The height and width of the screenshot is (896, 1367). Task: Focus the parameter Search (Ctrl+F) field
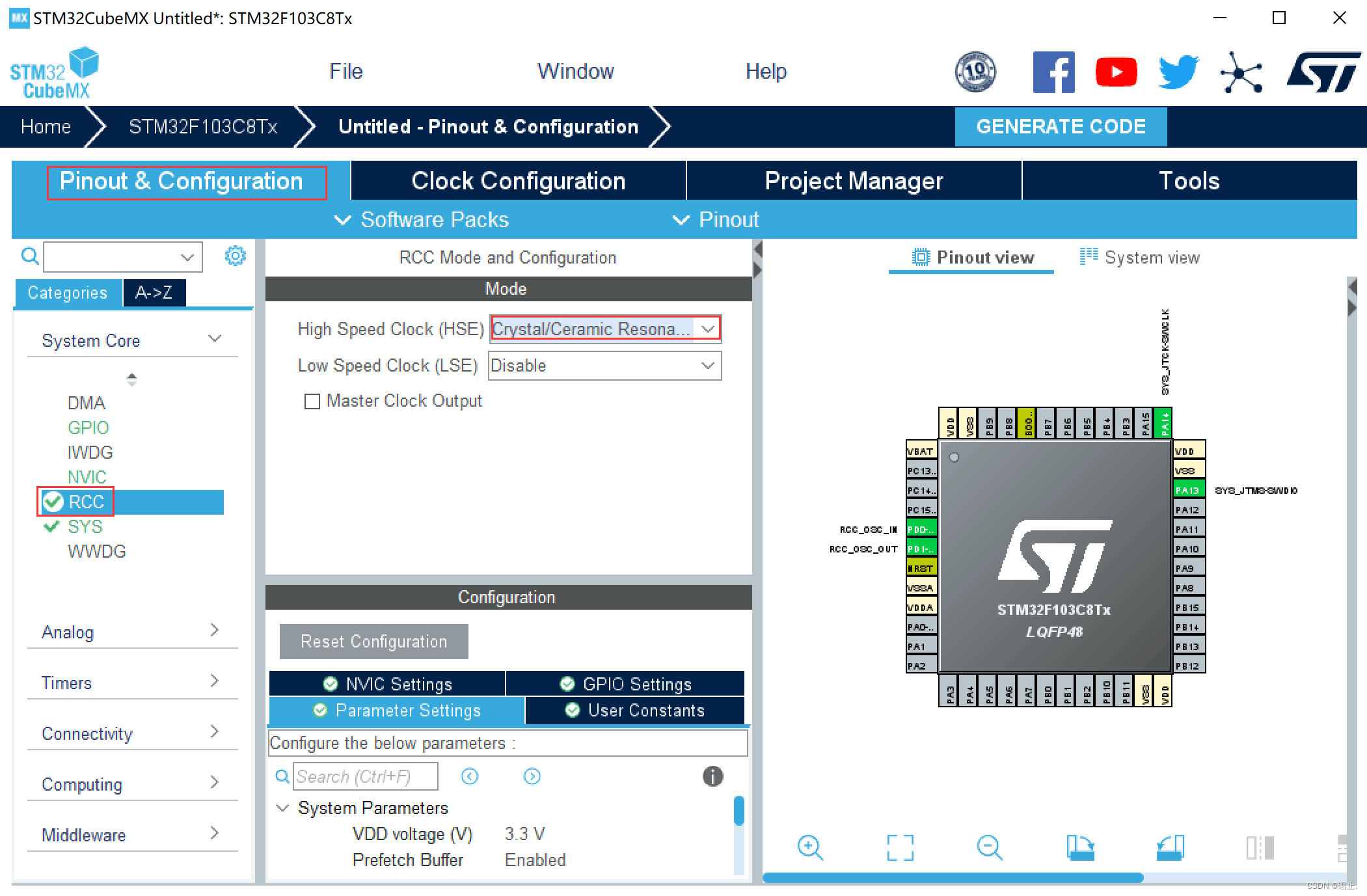365,776
